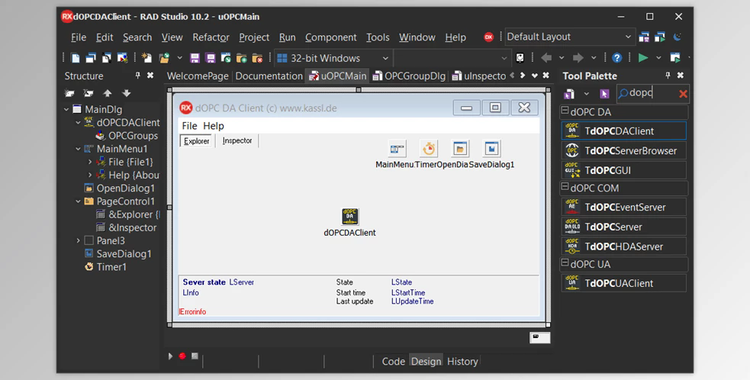Viewport: 750px width, 380px height.
Task: Select SaveDialog1 in Structure tree
Action: coord(124,254)
